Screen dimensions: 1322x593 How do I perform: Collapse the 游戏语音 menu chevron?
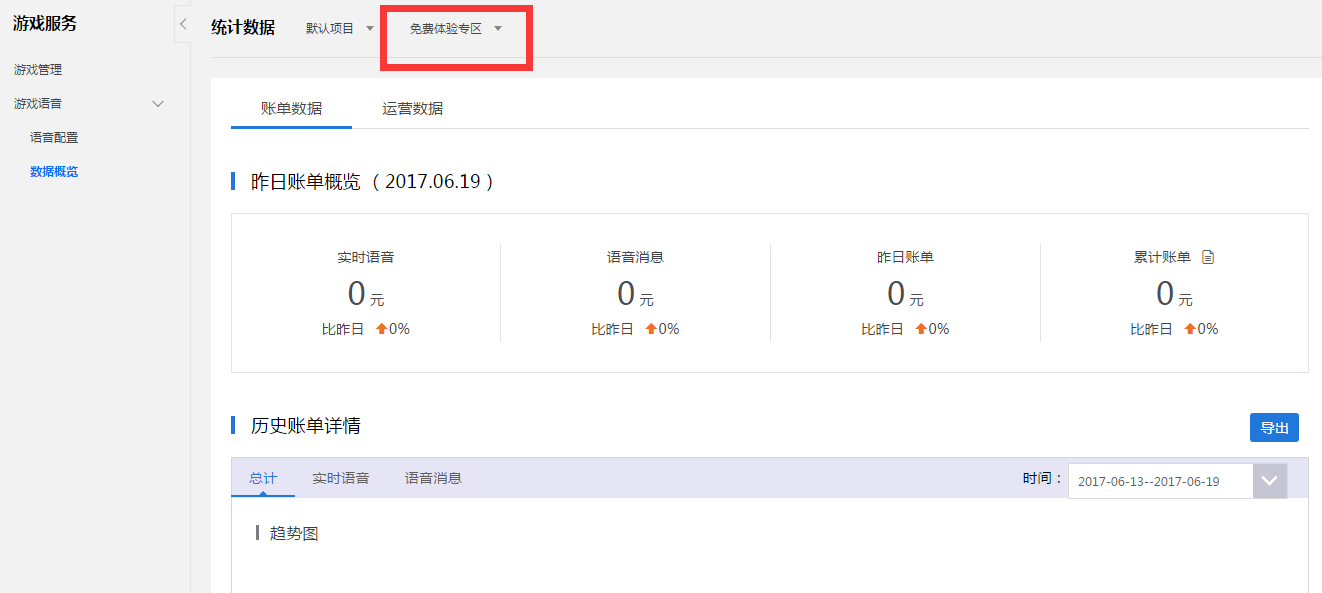[x=157, y=103]
